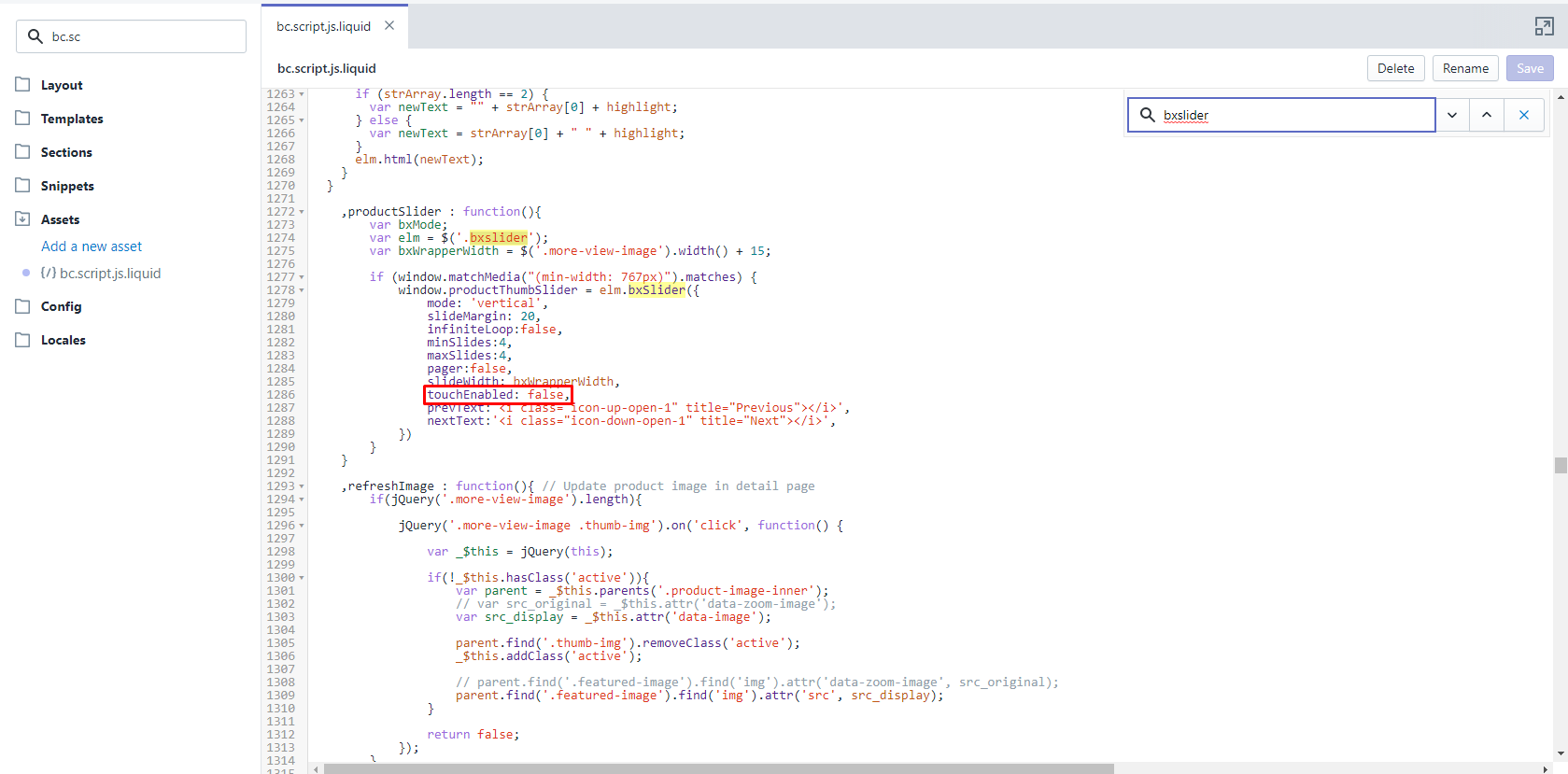Image resolution: width=1568 pixels, height=774 pixels.
Task: Click the var bxMode; line
Action: pos(408,225)
